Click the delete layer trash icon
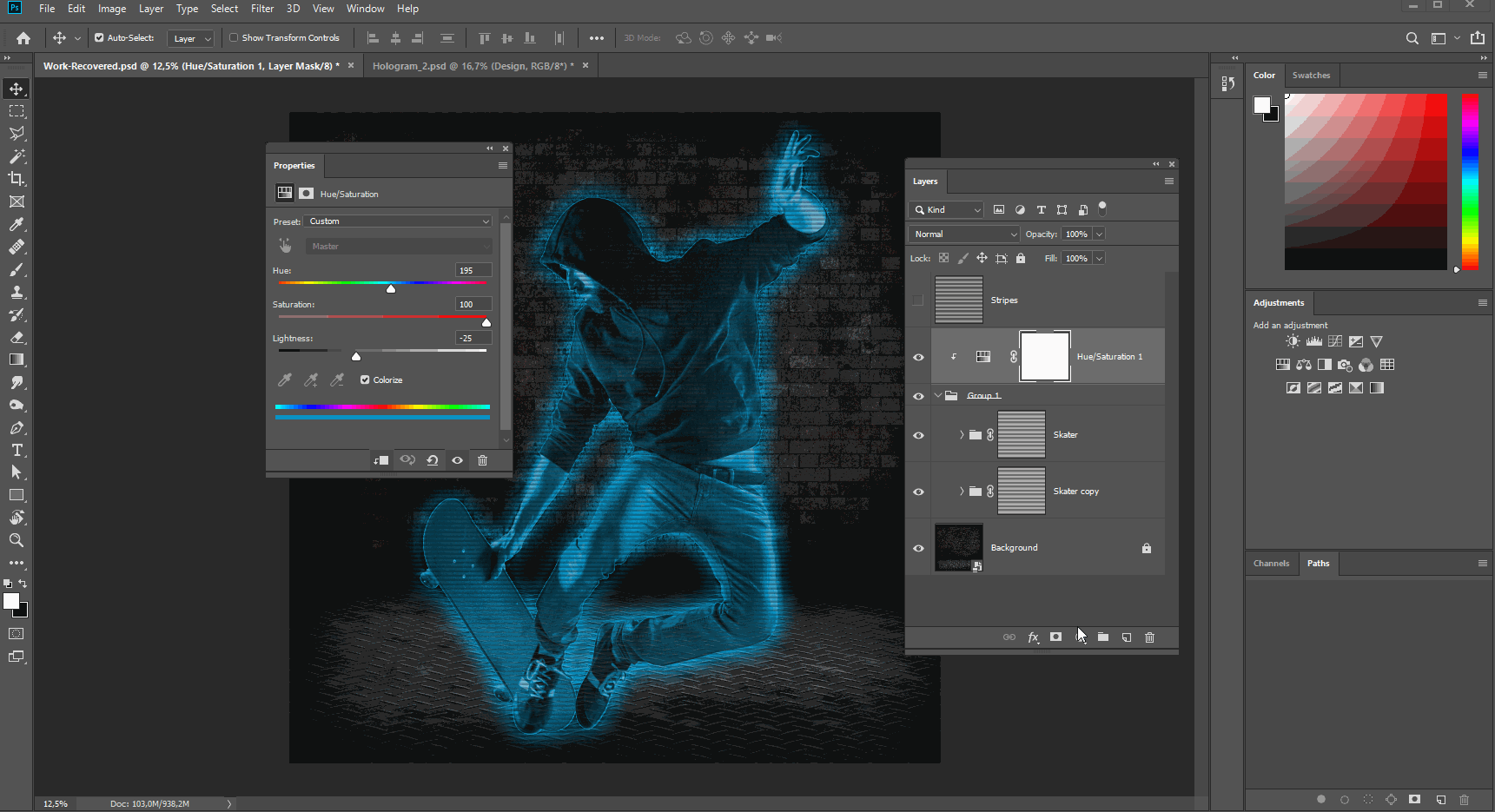Screen dimensions: 1495x812 [x=1149, y=637]
